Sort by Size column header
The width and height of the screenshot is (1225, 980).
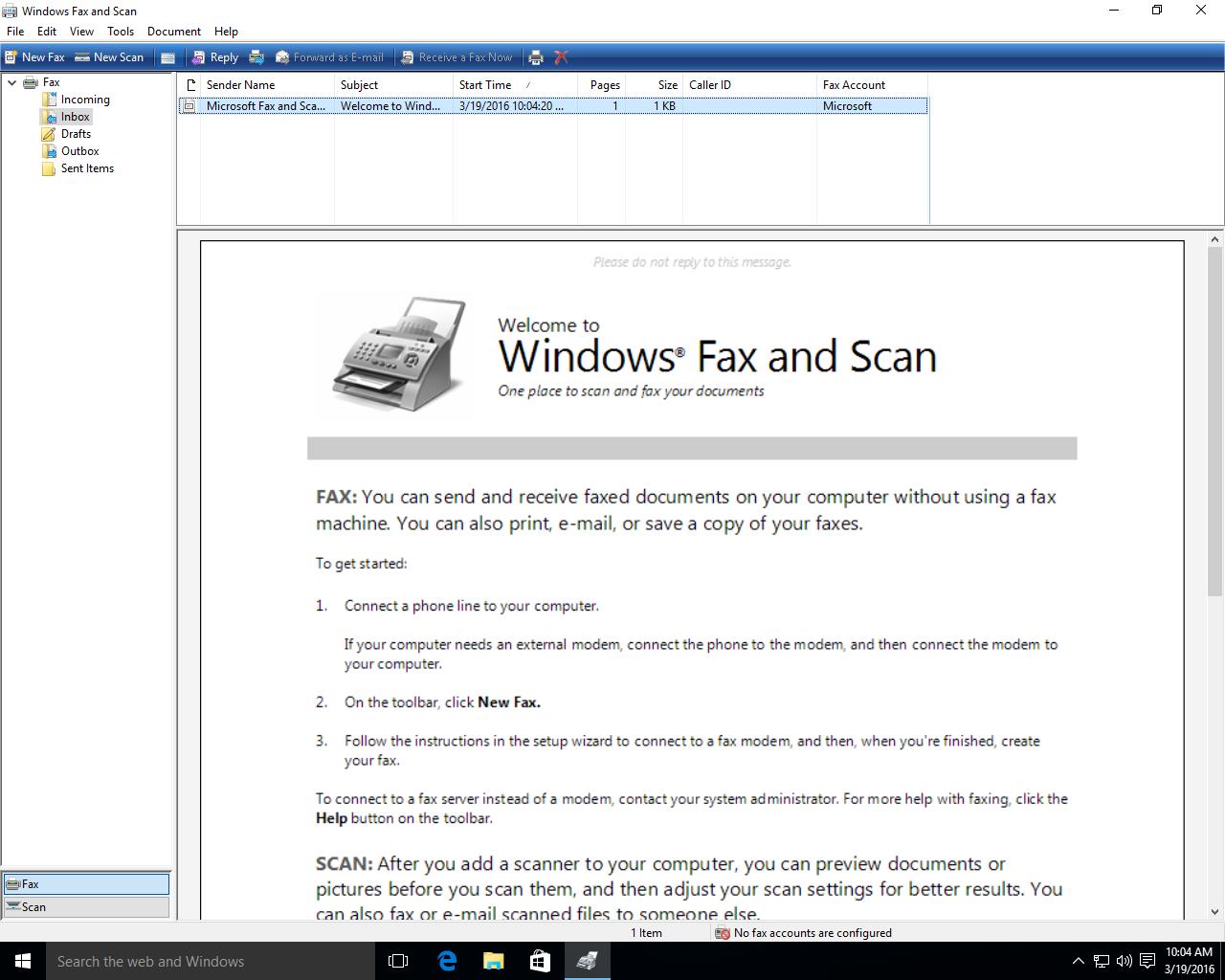[654, 85]
